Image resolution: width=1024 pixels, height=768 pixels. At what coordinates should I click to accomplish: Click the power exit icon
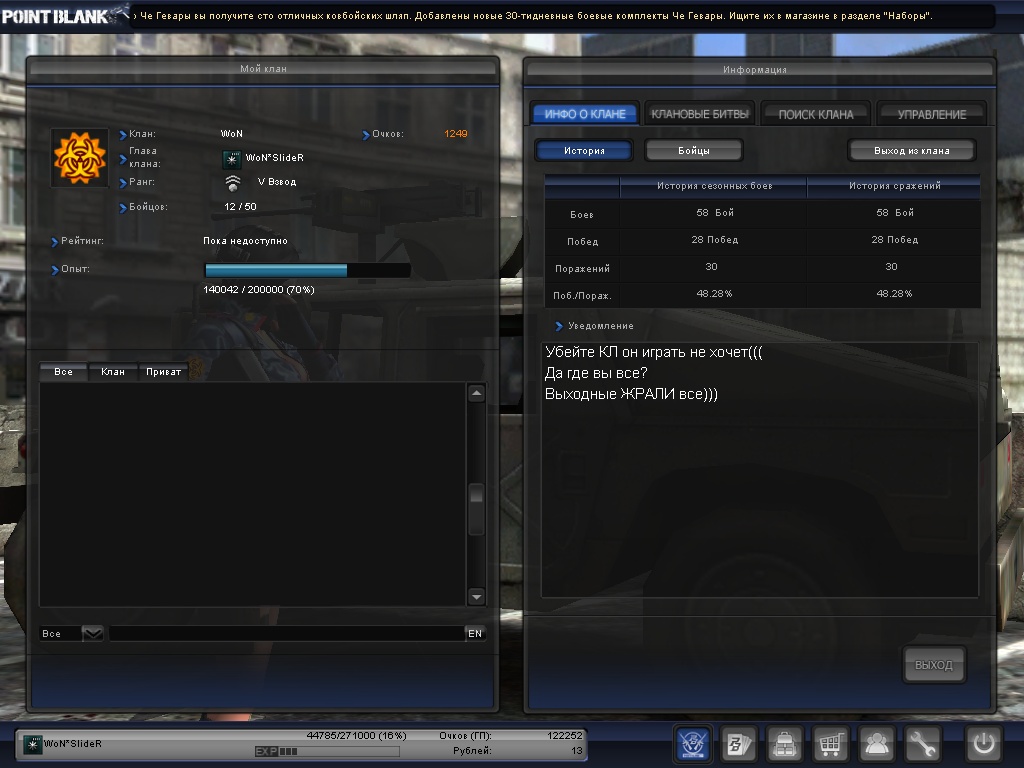point(983,743)
